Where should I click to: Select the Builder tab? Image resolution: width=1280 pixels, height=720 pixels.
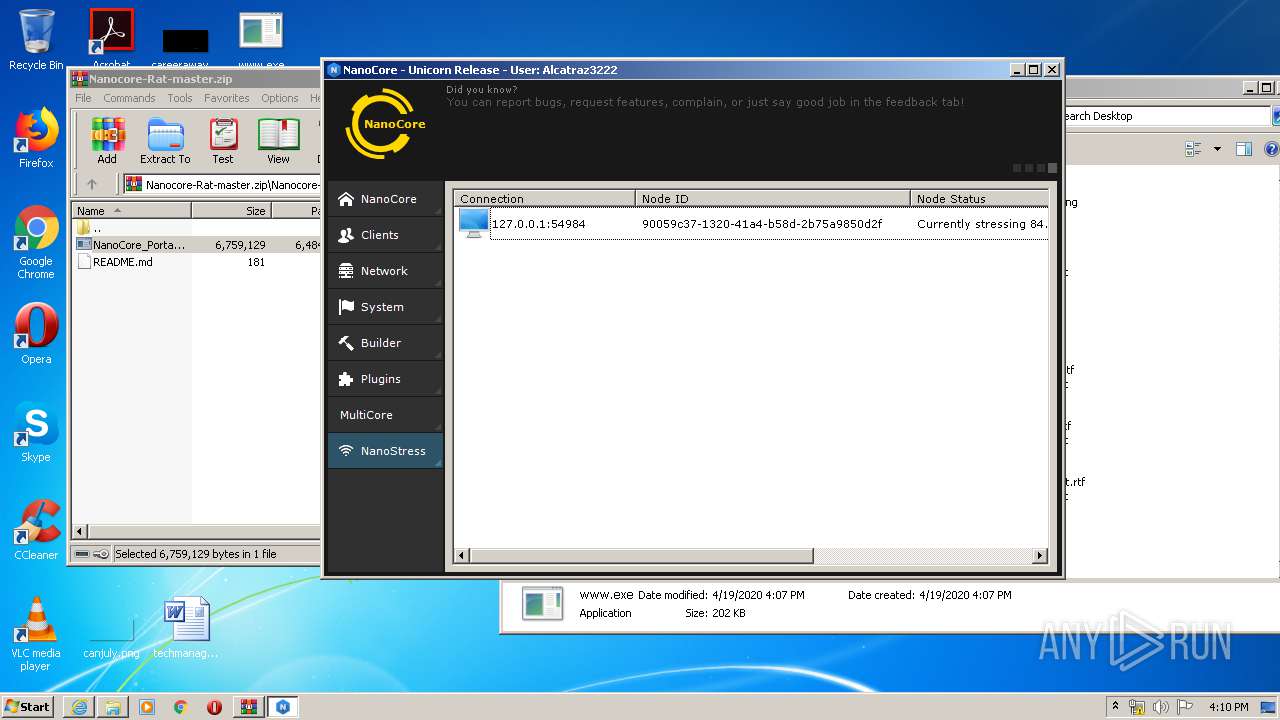[385, 343]
